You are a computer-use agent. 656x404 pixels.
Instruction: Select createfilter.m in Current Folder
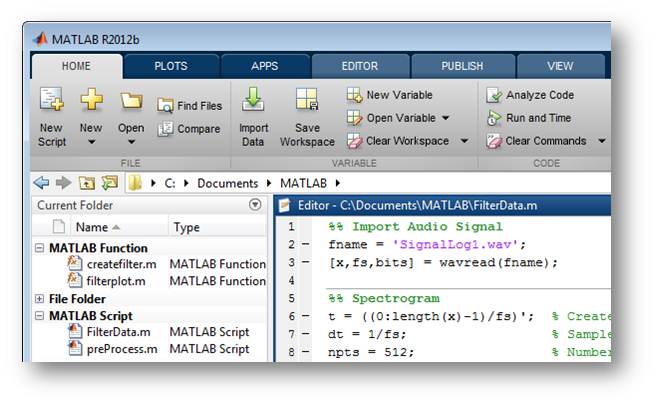click(x=122, y=264)
